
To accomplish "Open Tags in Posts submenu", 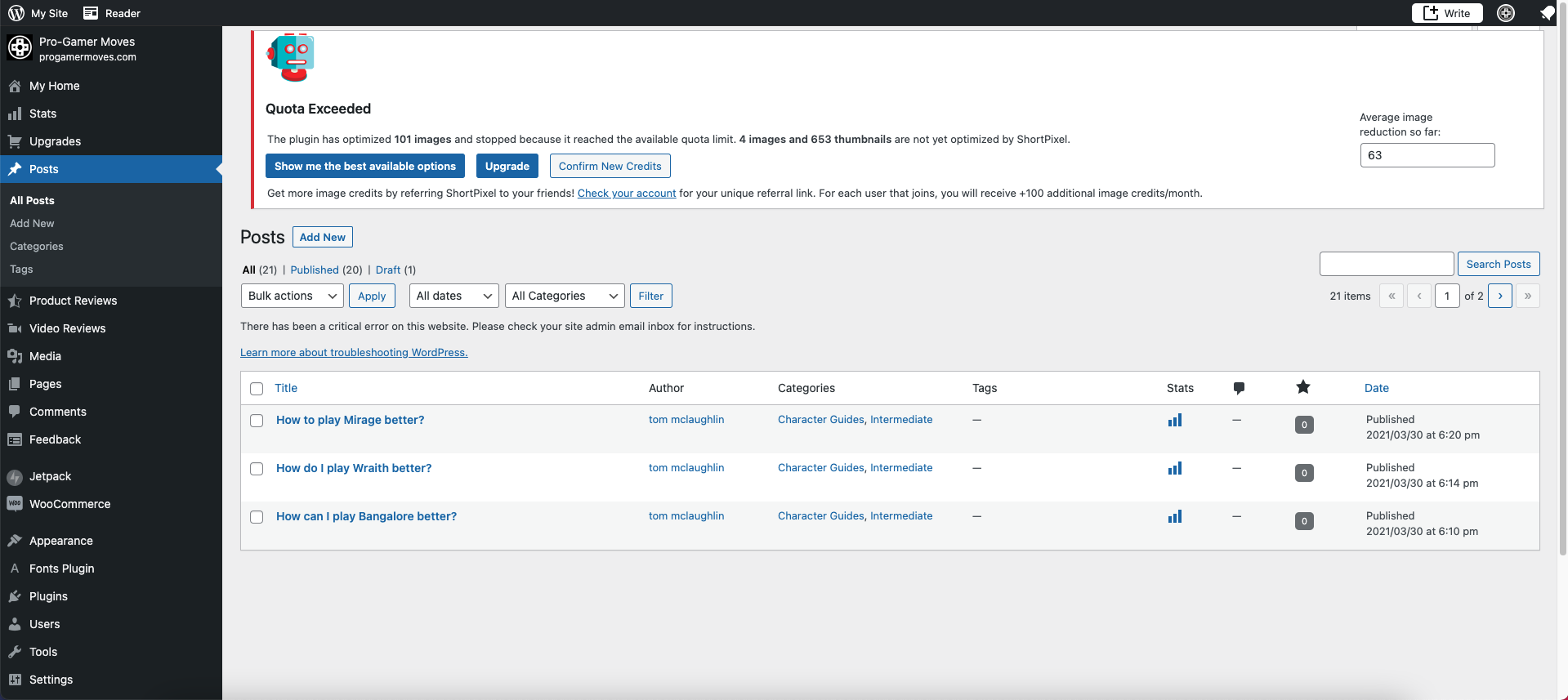I will point(21,269).
